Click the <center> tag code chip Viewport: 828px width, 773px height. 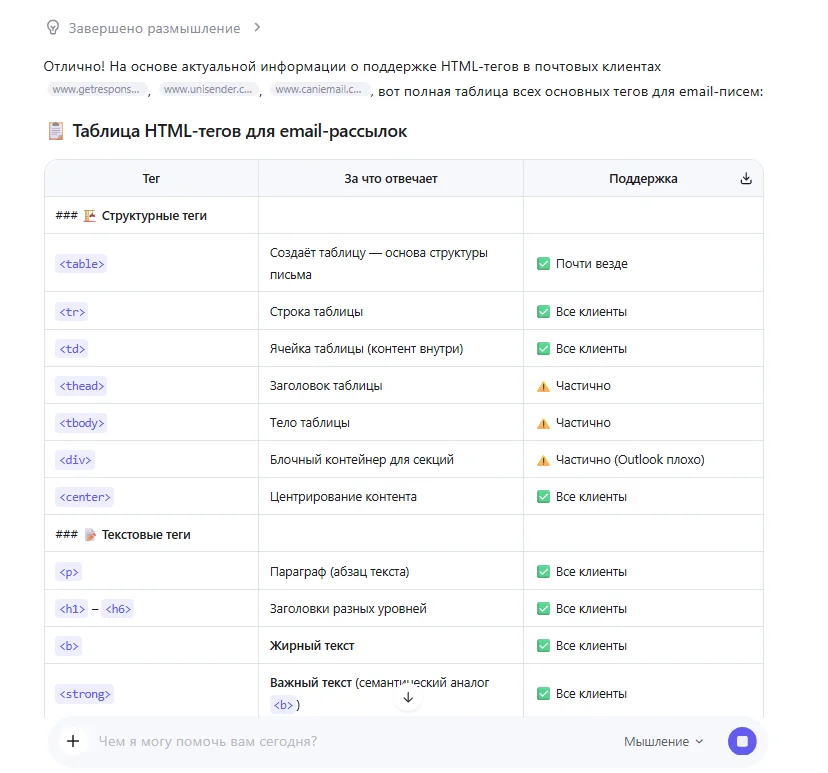coord(85,497)
